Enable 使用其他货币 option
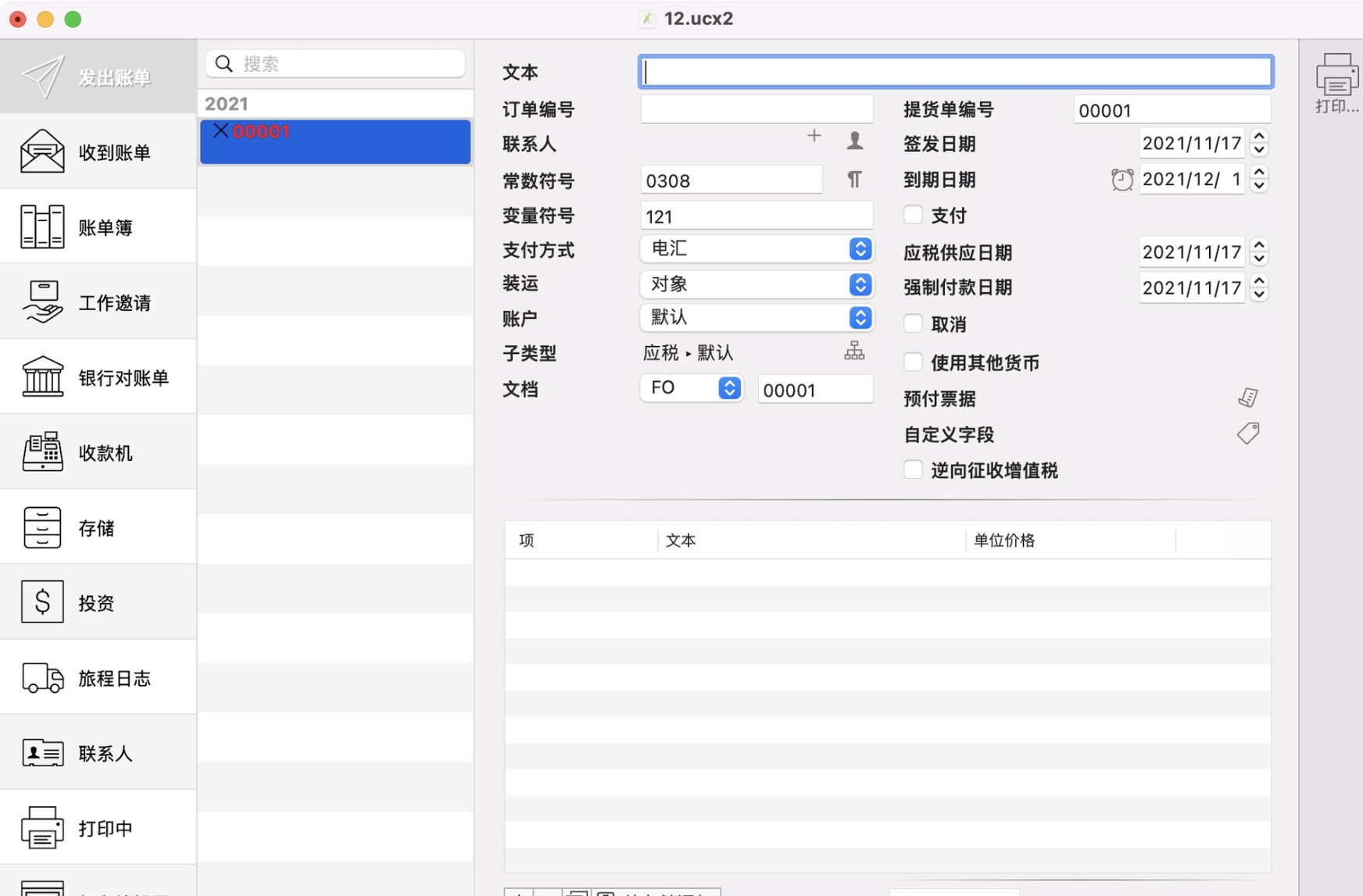Screen dimensions: 1363x896 coord(912,361)
